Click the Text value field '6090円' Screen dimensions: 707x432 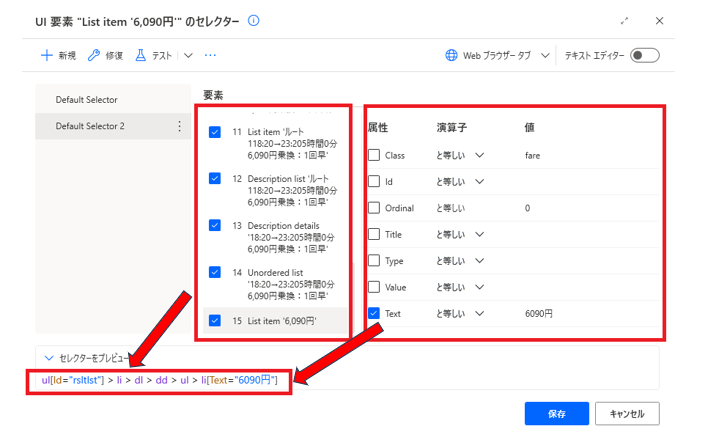click(538, 314)
